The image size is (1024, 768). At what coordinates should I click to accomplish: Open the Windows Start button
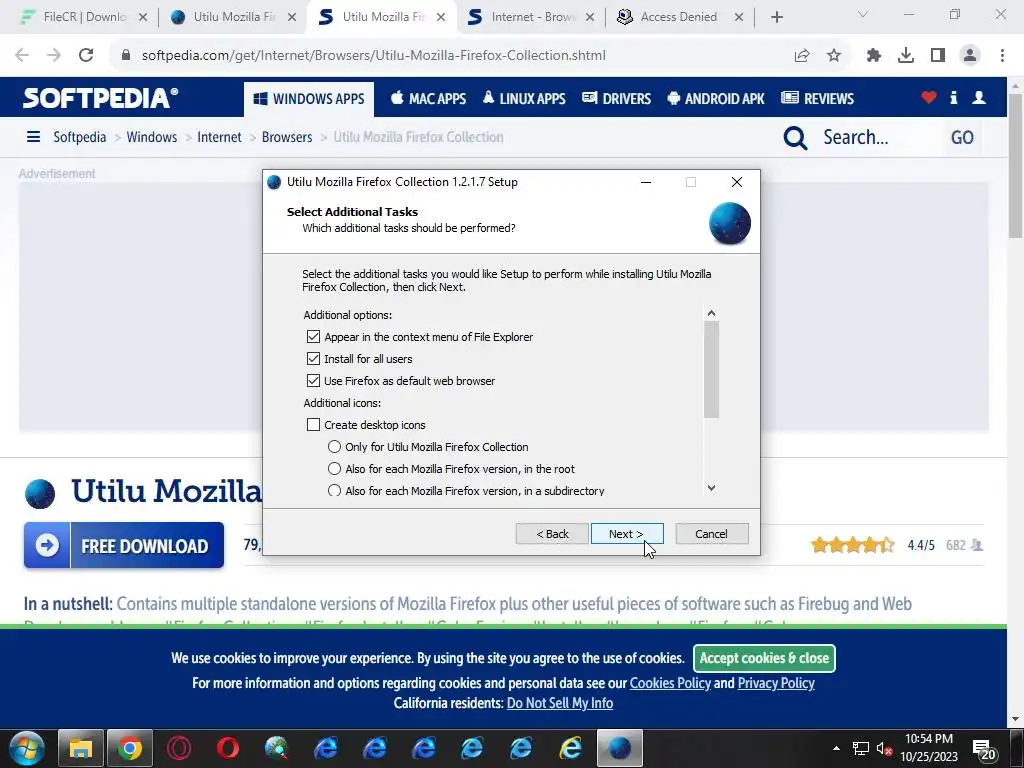coord(27,748)
